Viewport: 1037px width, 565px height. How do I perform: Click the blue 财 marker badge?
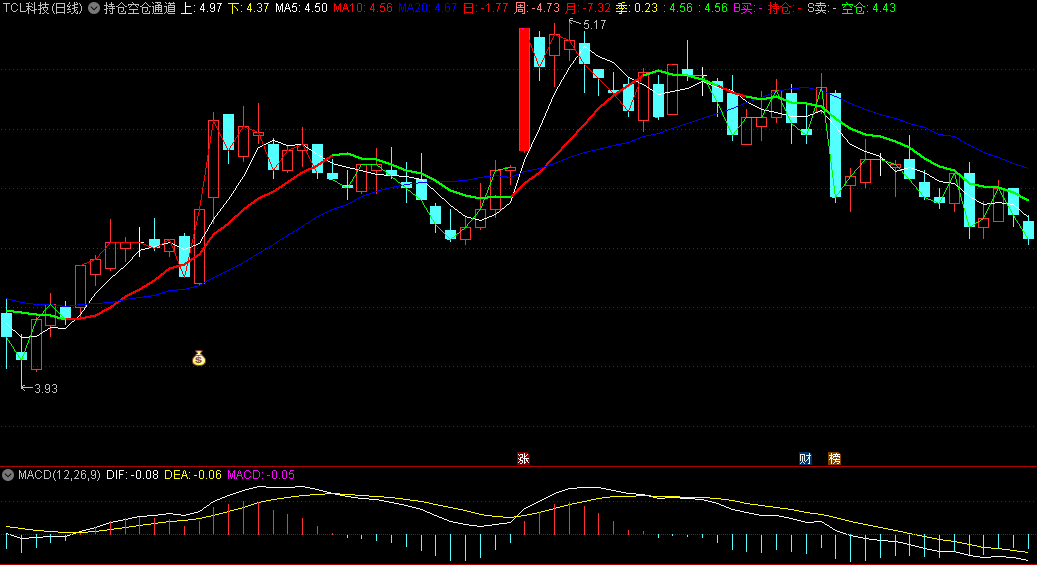click(x=805, y=458)
